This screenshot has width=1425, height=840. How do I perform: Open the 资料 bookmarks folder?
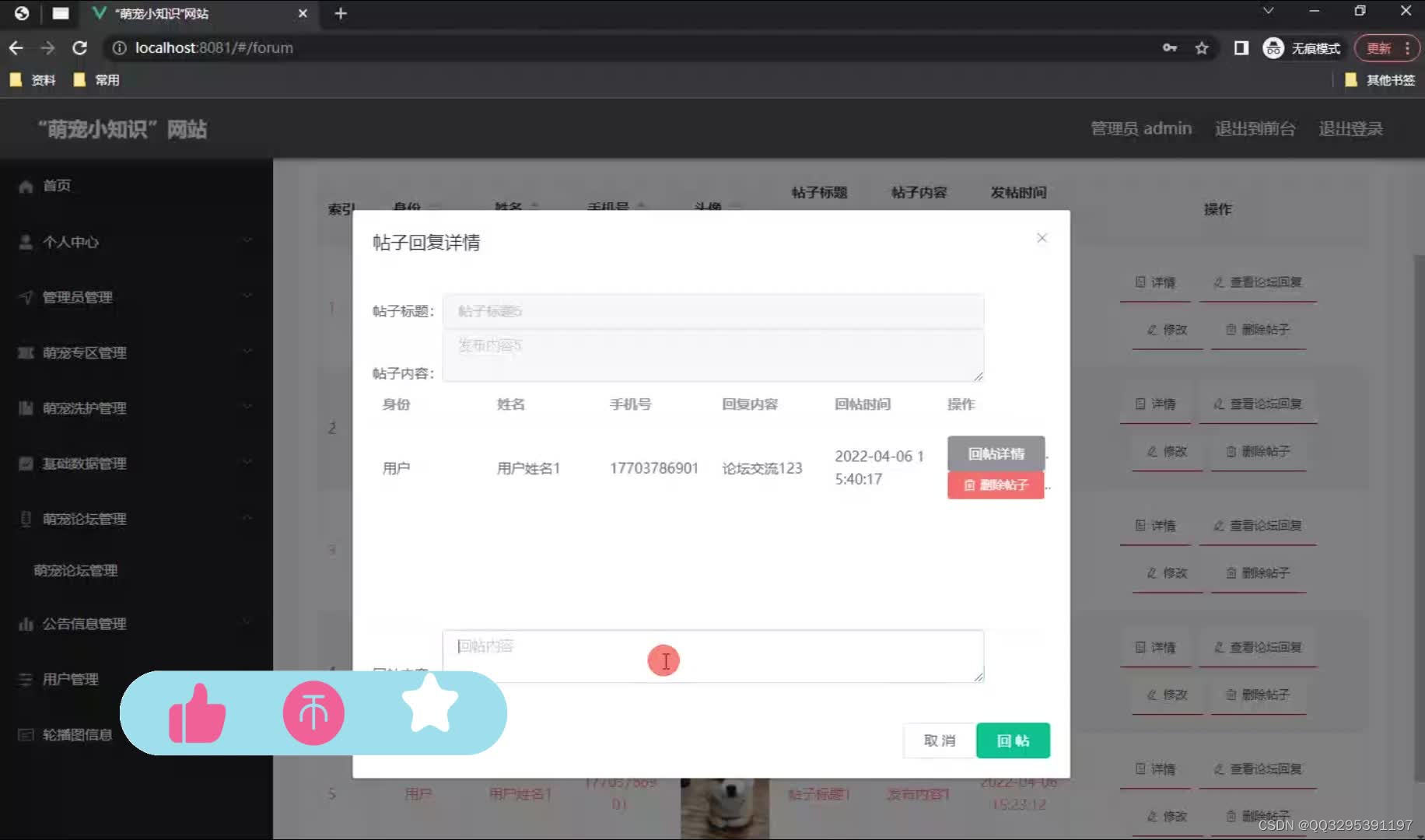[33, 80]
